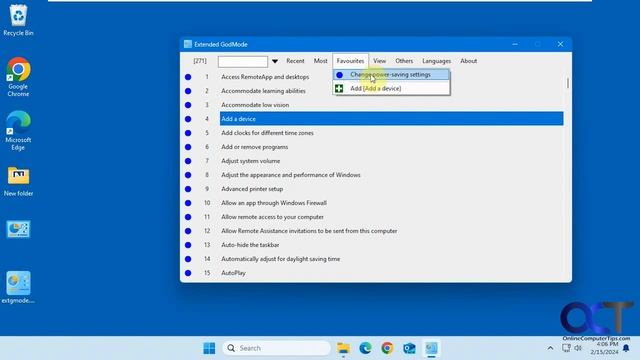Select Accommodate learning abilities
The image size is (640, 360).
pyautogui.click(x=263, y=91)
